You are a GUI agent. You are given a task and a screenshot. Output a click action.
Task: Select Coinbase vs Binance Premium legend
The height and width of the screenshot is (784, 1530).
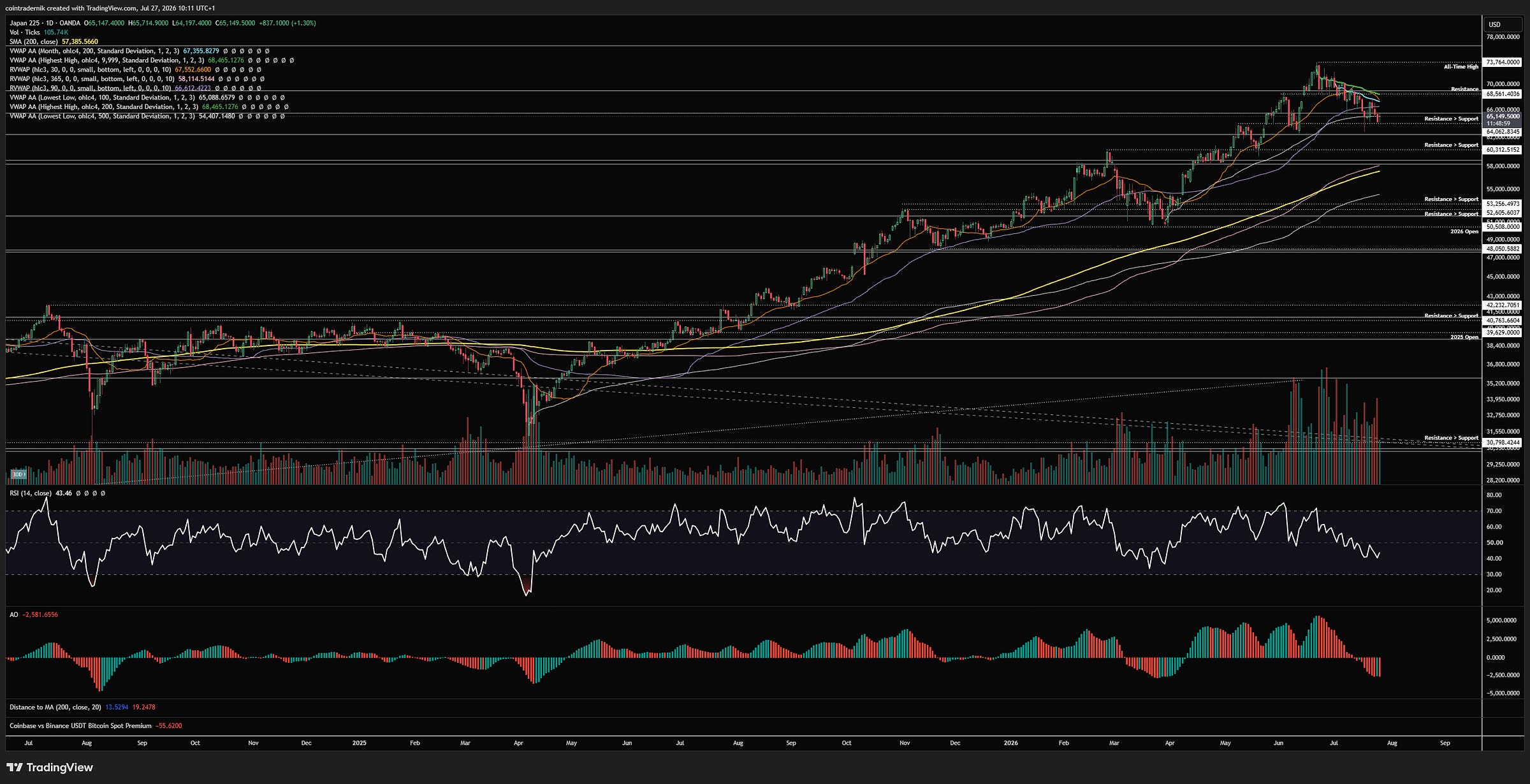click(81, 725)
